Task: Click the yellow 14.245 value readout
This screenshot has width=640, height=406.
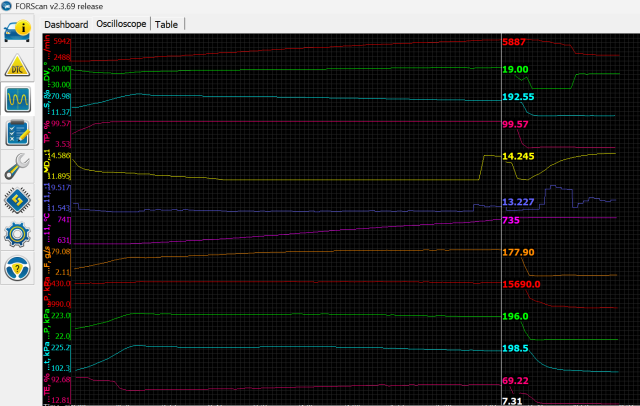Action: 520,157
